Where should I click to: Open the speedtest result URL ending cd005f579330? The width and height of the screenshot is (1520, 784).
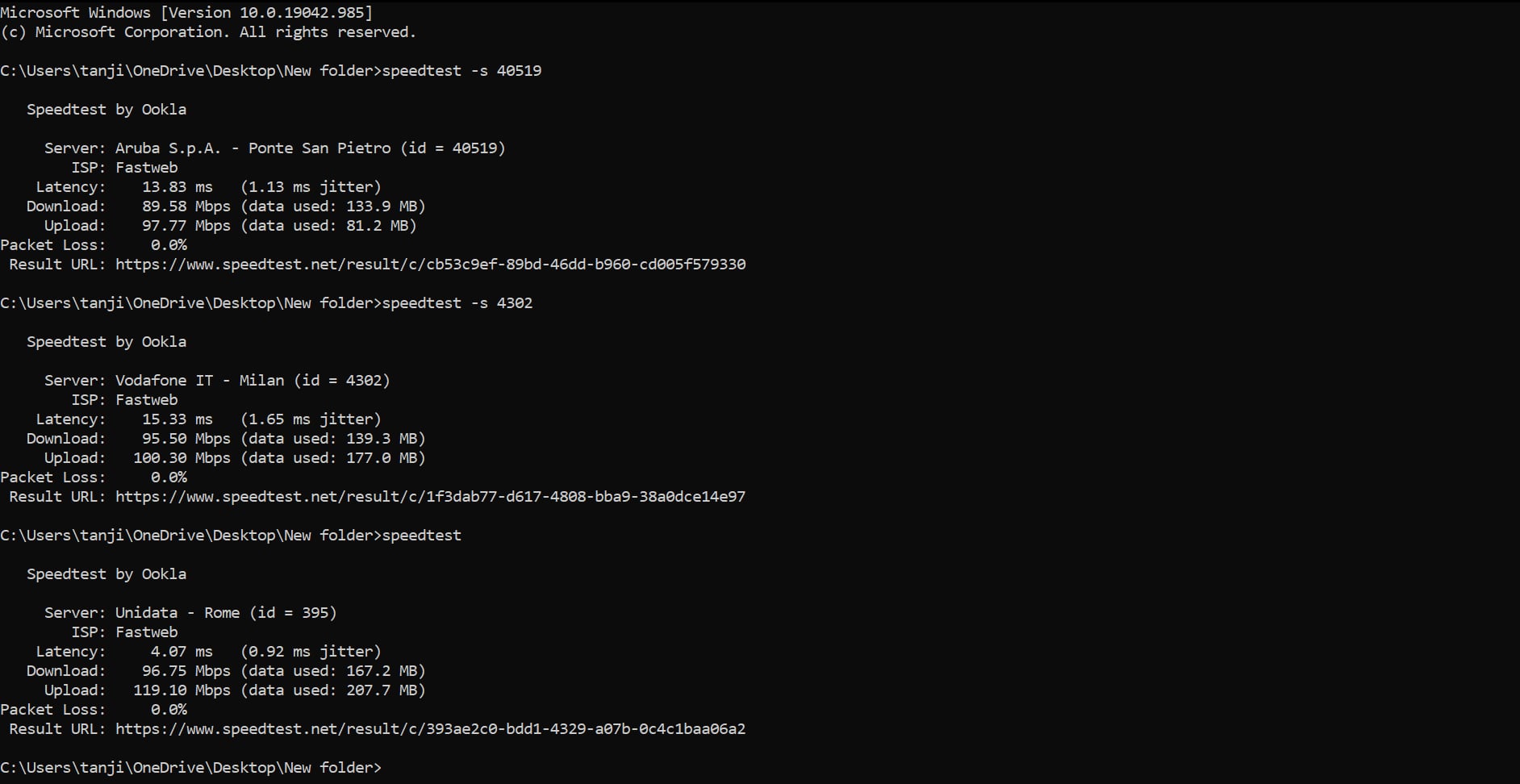pos(430,265)
